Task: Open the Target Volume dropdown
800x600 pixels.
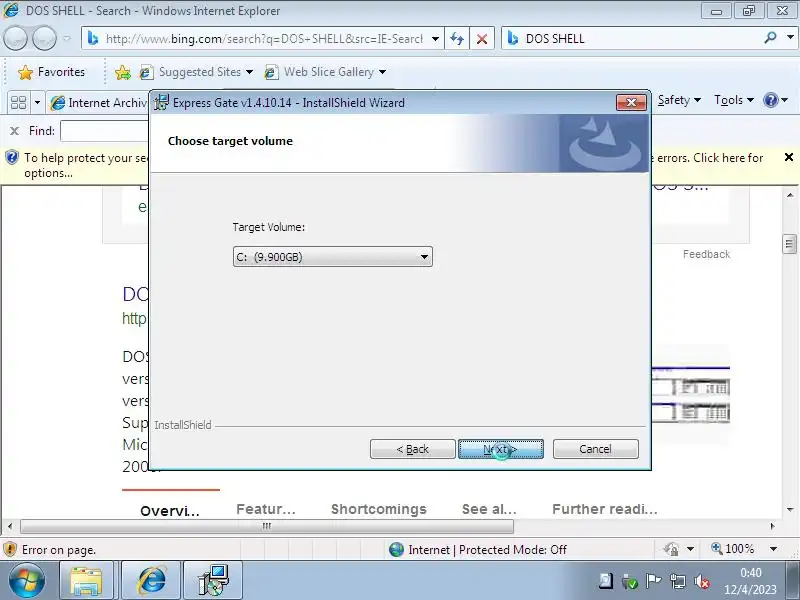Action: 332,257
